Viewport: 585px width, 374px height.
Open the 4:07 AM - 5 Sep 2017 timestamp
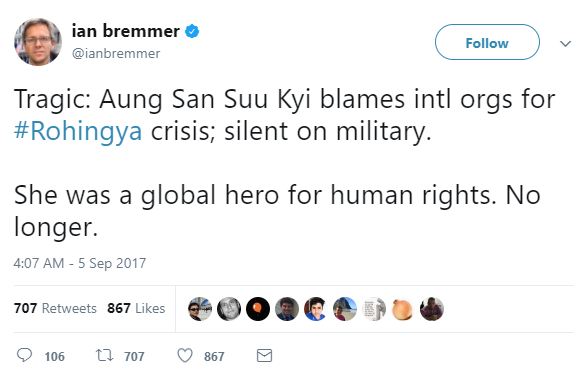point(80,263)
